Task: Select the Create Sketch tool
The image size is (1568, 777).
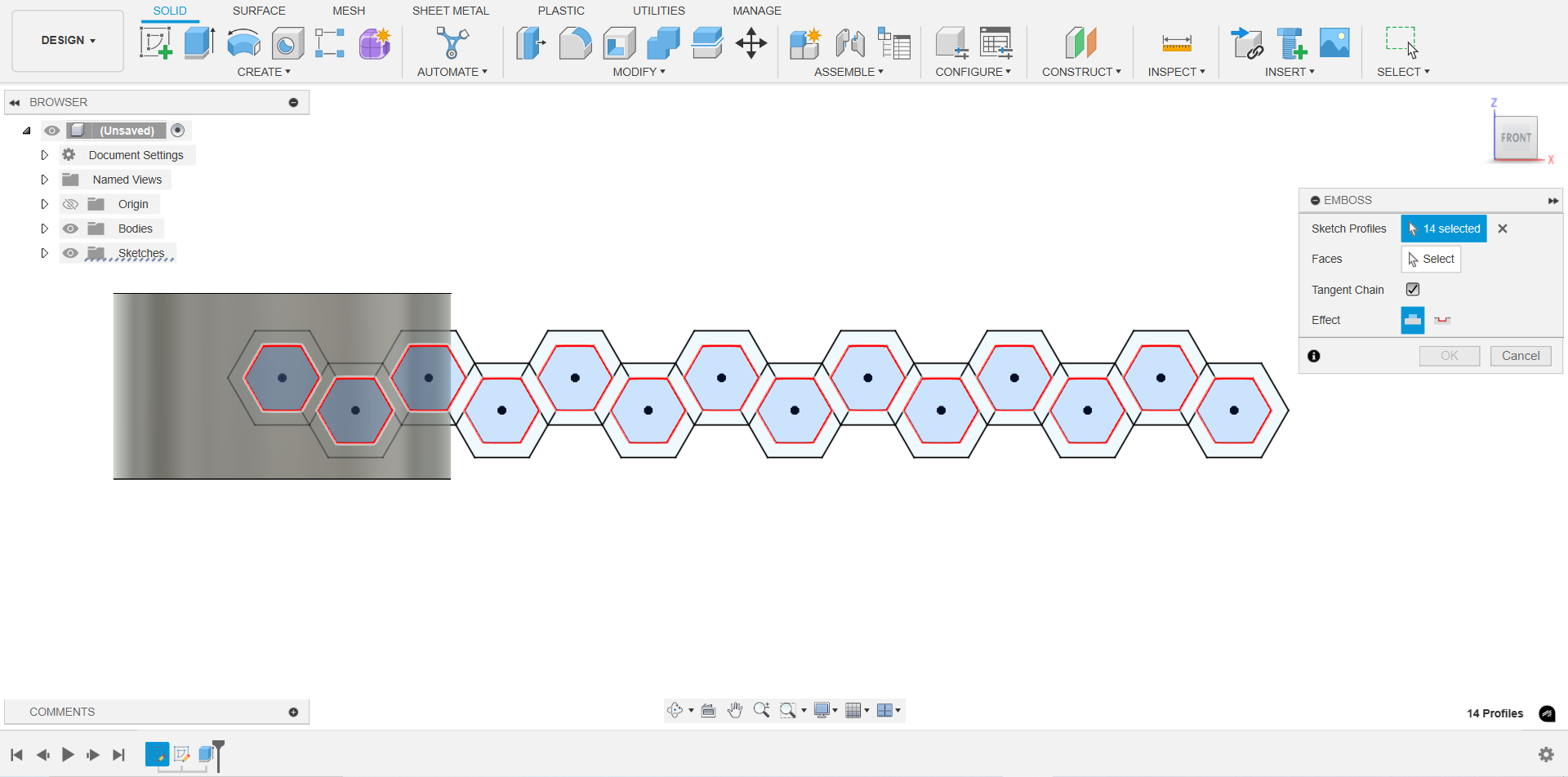Action: [x=155, y=42]
